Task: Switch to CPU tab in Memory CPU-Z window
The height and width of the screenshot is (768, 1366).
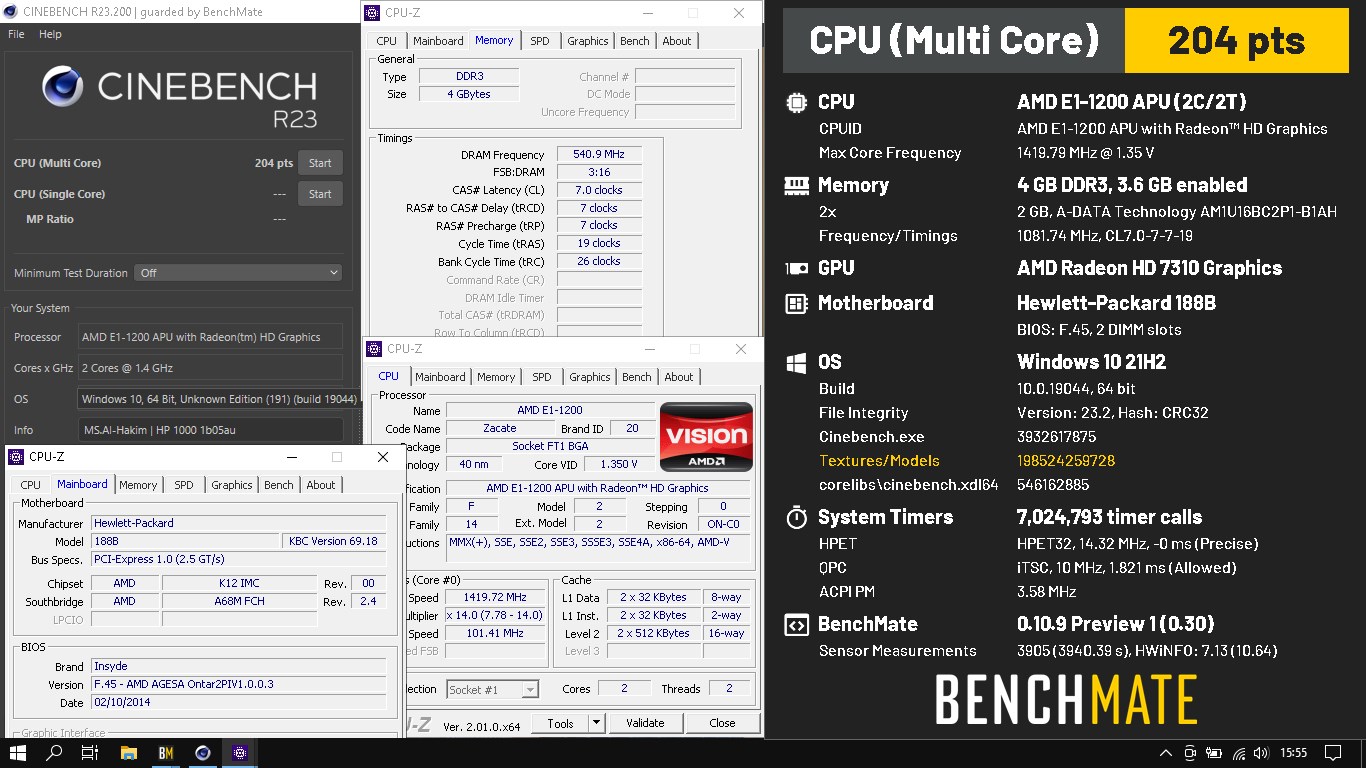Action: [387, 41]
